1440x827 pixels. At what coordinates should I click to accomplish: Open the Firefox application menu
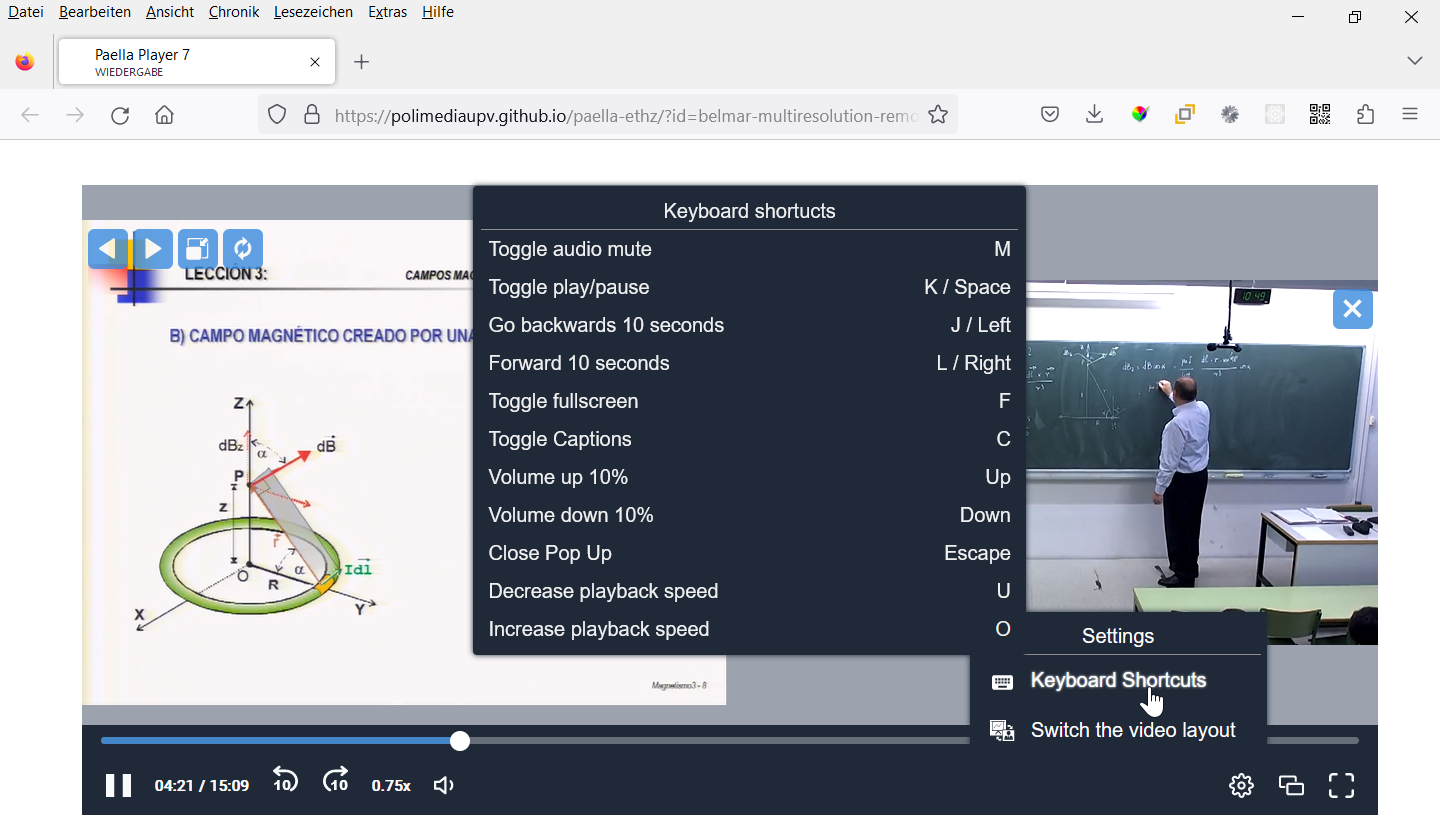1409,114
